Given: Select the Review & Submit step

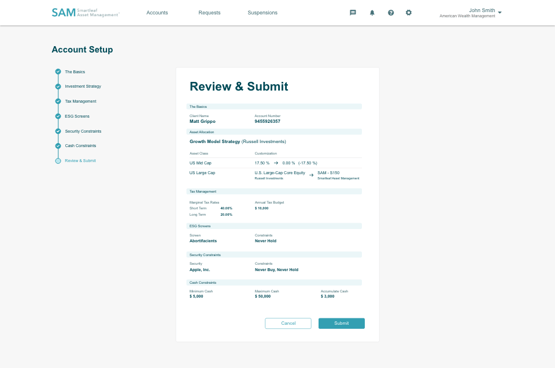Looking at the screenshot, I should [x=80, y=161].
